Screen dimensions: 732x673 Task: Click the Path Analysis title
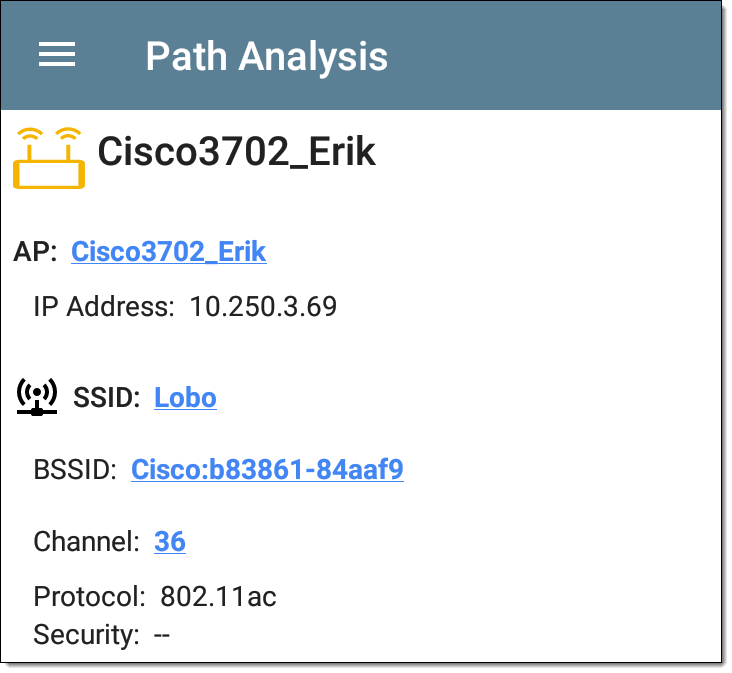pos(267,57)
